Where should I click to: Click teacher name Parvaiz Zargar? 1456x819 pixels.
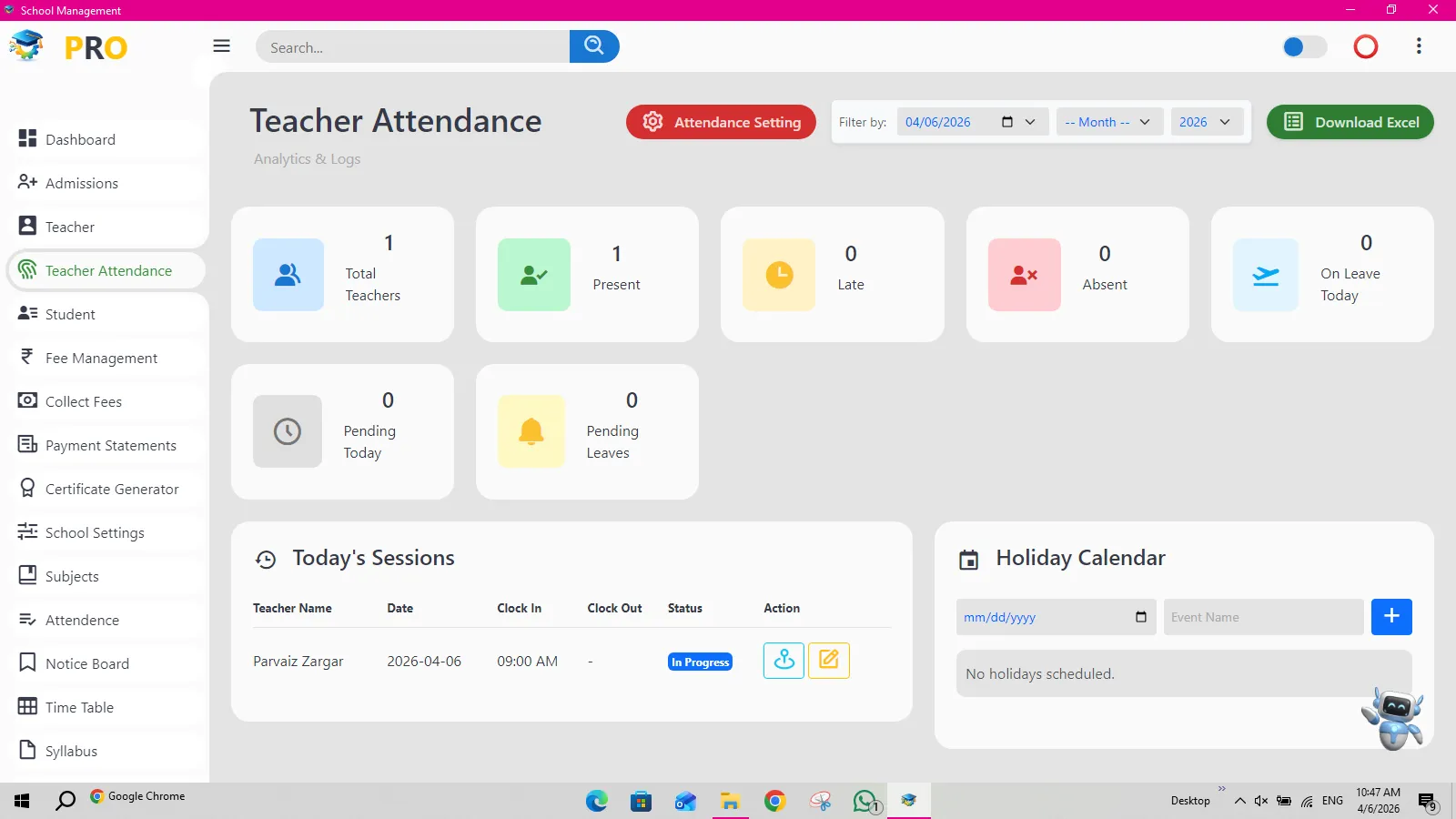298,662
